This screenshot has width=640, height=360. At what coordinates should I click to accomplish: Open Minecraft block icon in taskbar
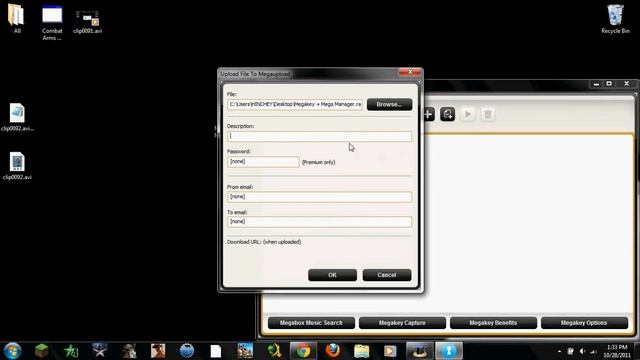coord(42,351)
